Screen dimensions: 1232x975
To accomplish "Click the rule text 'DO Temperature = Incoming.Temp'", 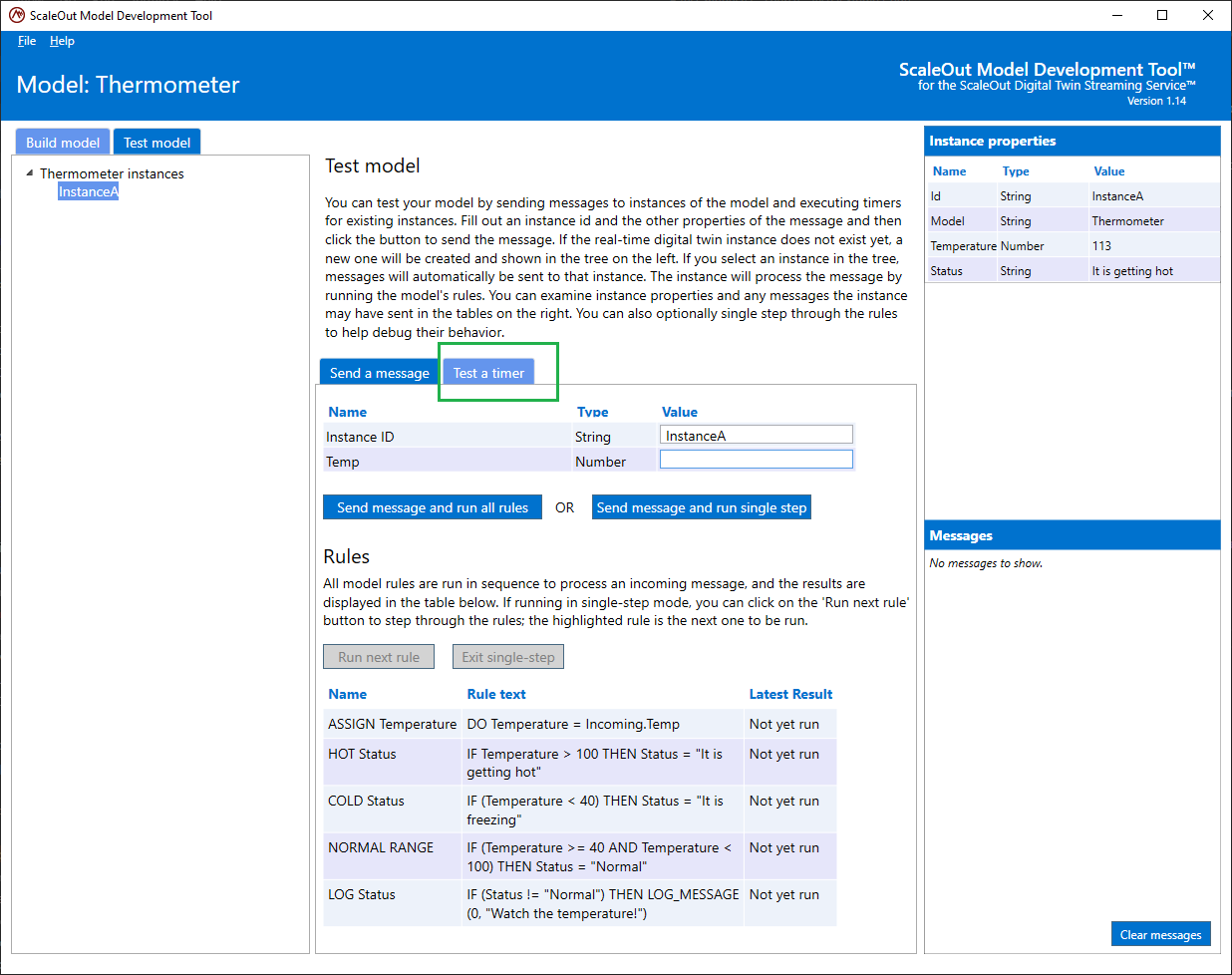I will [573, 724].
